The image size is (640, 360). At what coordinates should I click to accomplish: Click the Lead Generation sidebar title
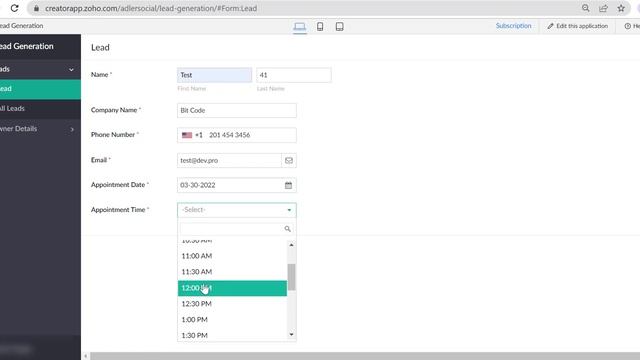(x=27, y=47)
